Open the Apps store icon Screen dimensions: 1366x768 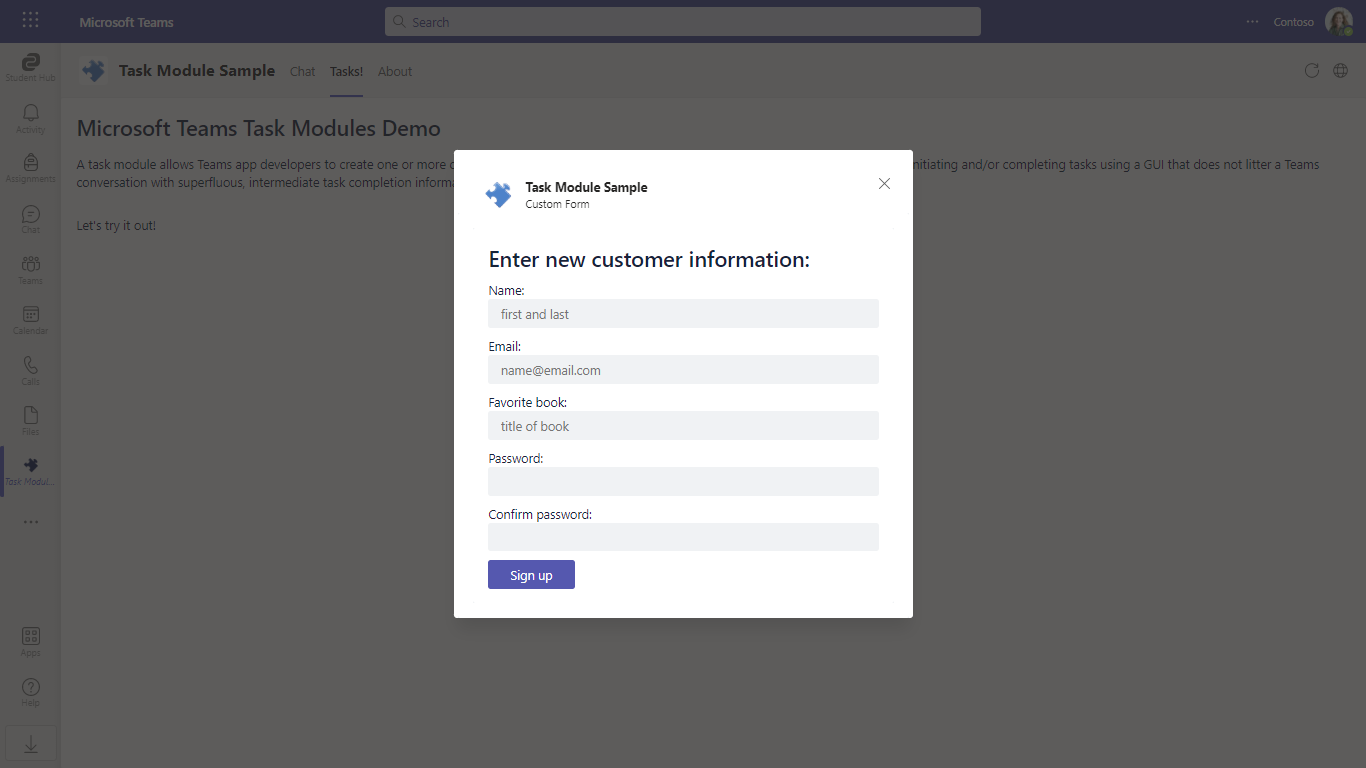pyautogui.click(x=30, y=641)
